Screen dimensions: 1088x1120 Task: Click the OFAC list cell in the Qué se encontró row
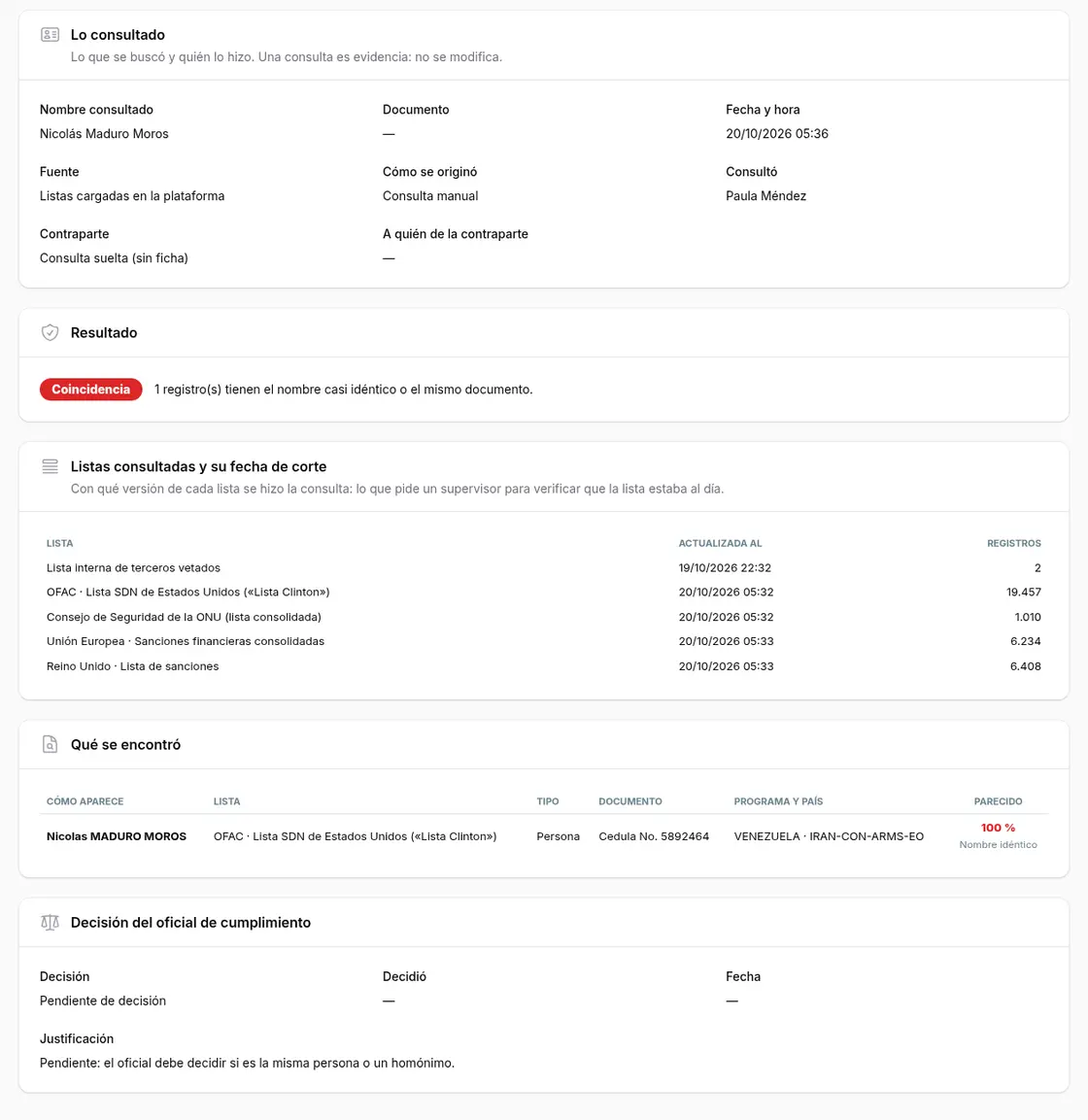point(355,836)
